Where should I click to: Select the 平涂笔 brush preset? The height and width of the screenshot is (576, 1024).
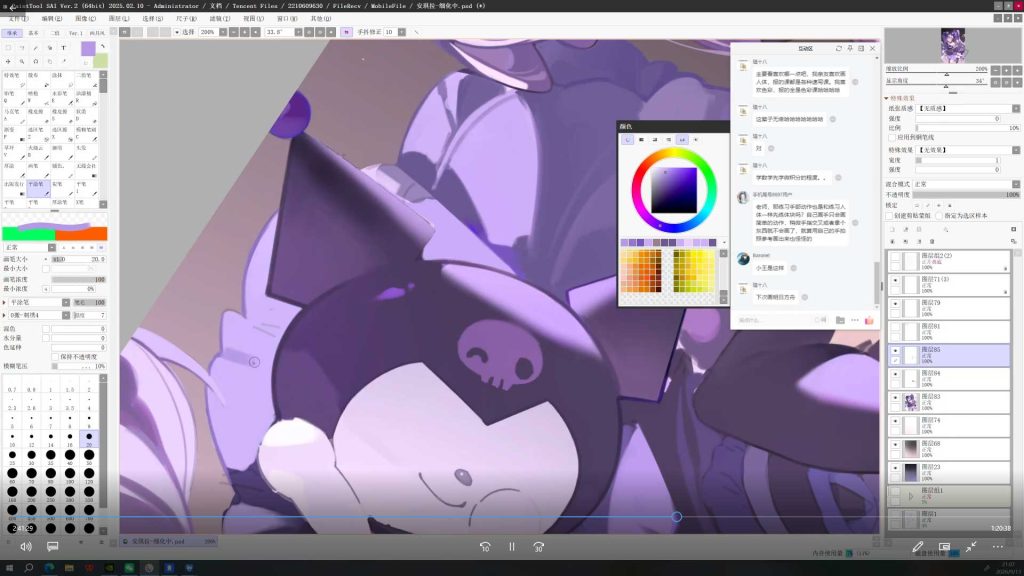click(38, 189)
